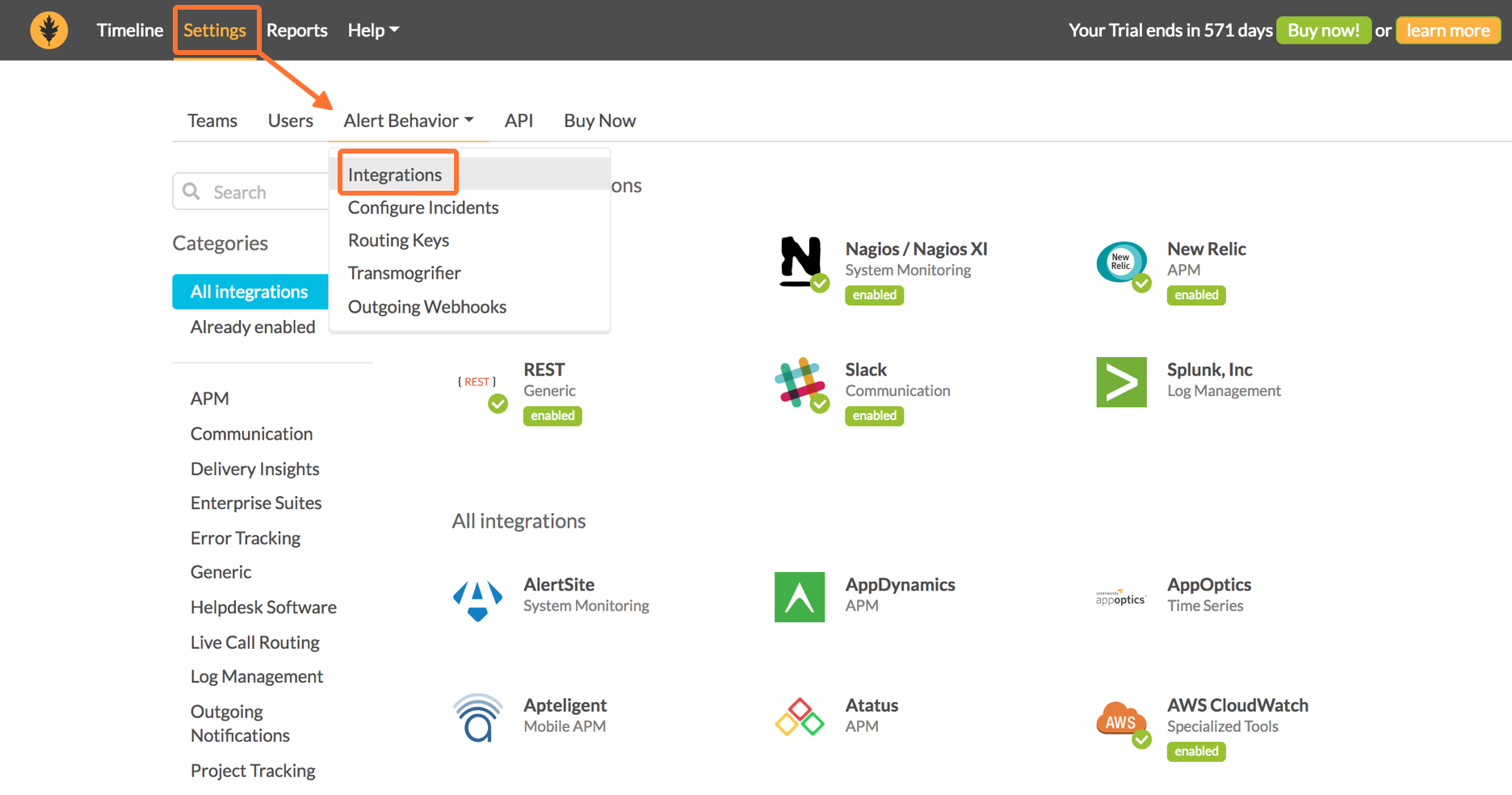Click the REST integration title
Screen dimensions: 1512x795
tap(544, 369)
